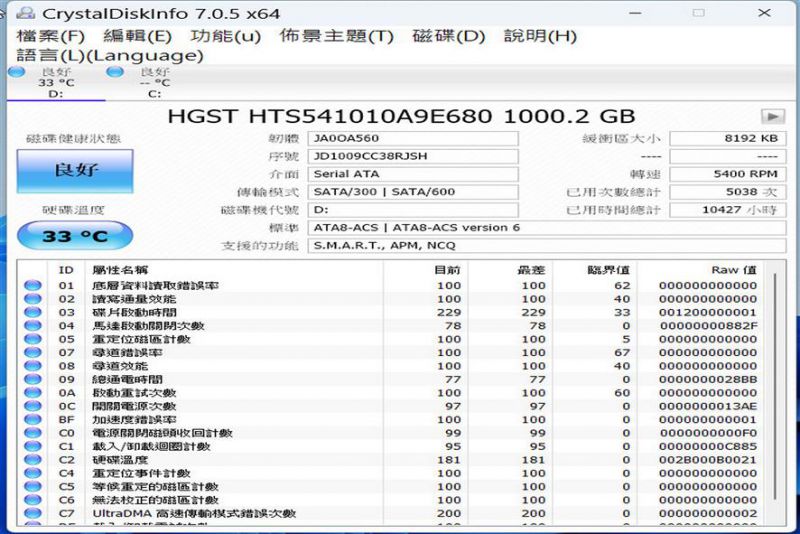Click the status icon for attribute C2
The width and height of the screenshot is (800, 534).
click(x=33, y=460)
